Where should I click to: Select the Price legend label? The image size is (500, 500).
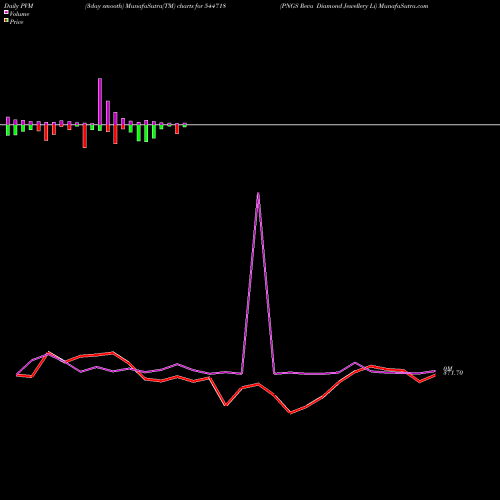(x=16, y=22)
